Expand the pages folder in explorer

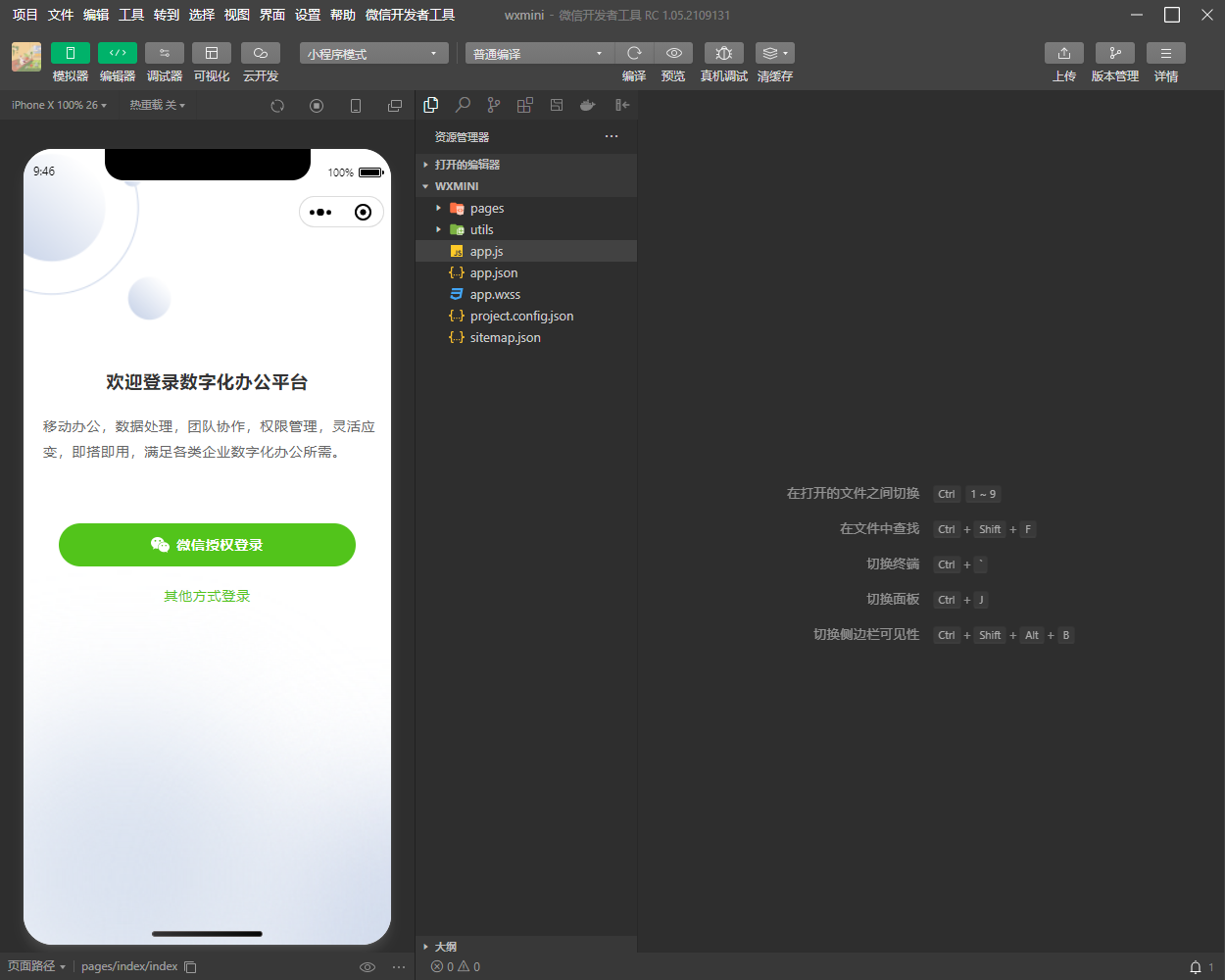click(486, 209)
